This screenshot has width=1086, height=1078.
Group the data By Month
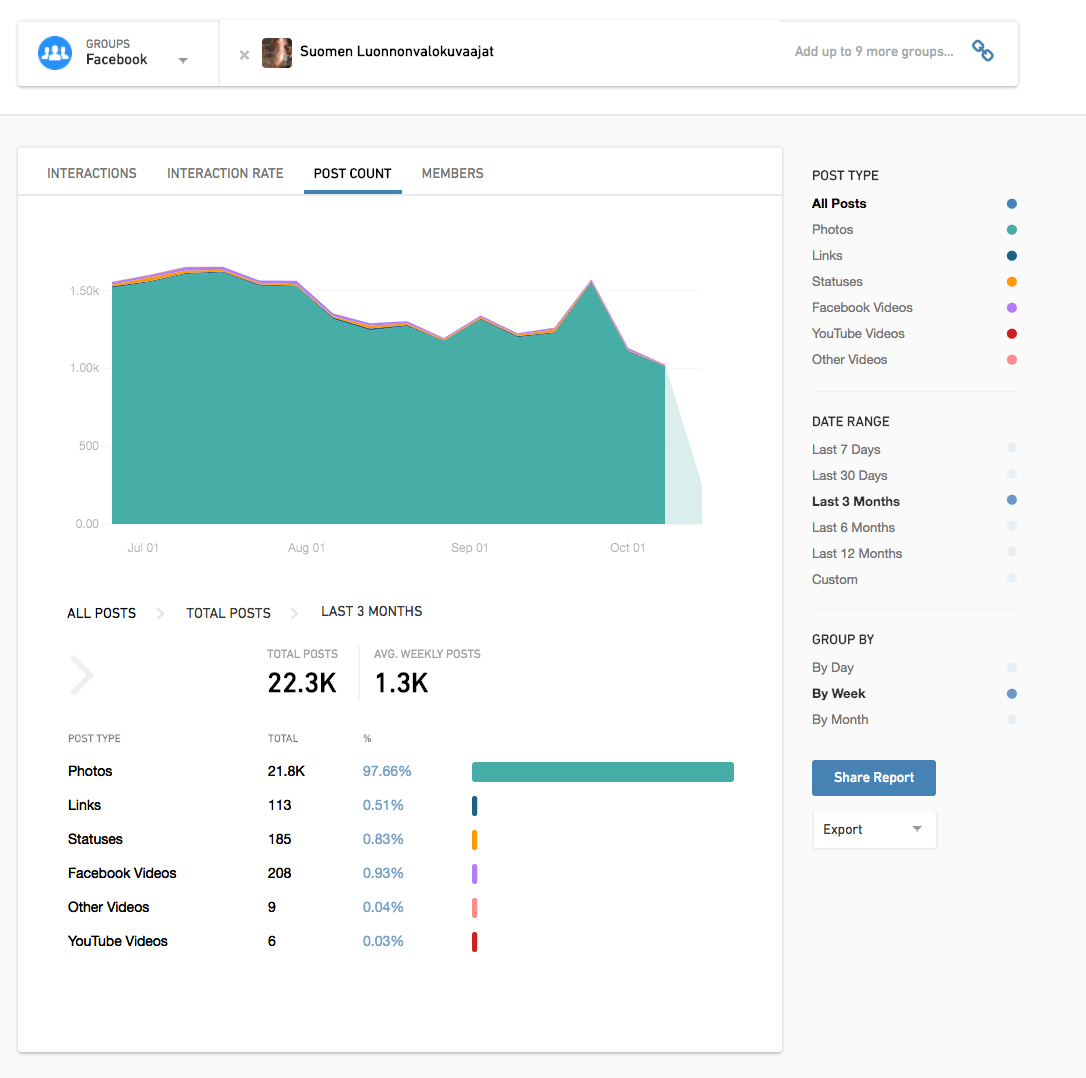pyautogui.click(x=840, y=720)
